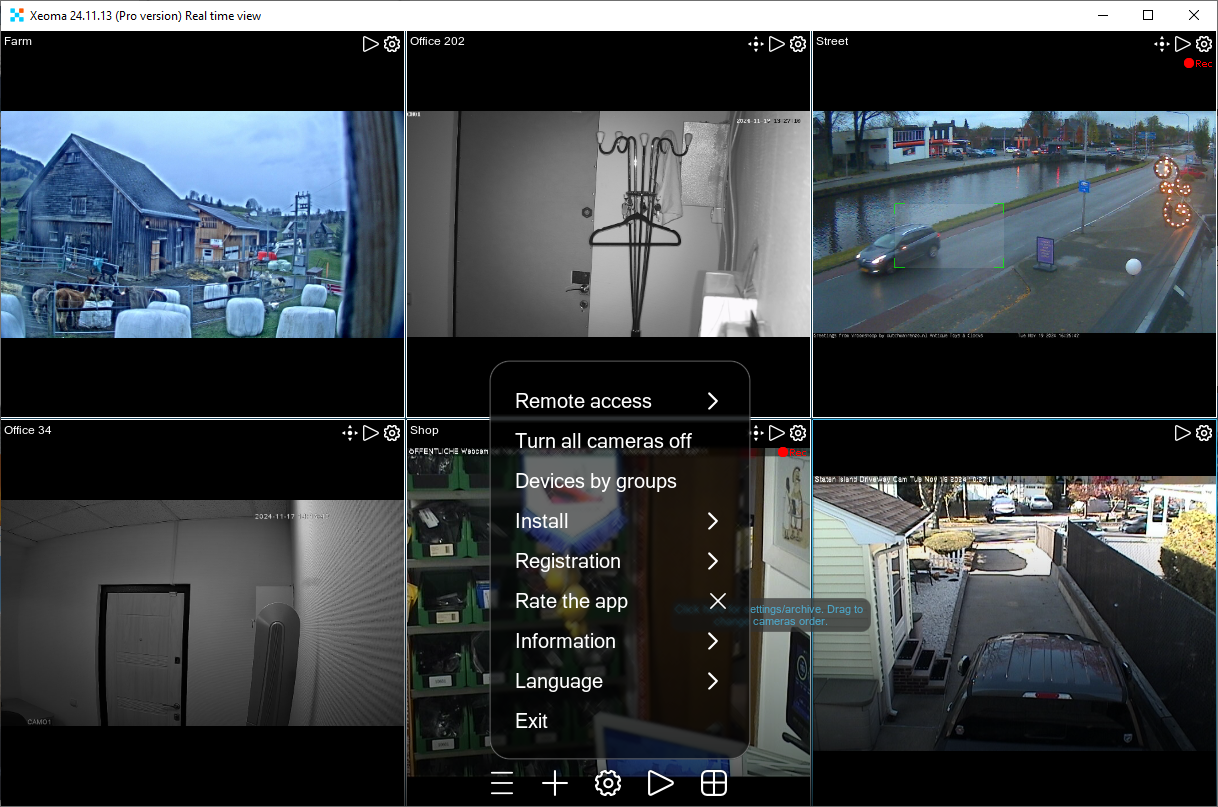This screenshot has width=1218, height=807.
Task: Open Office 34 camera settings gear
Action: coord(392,433)
